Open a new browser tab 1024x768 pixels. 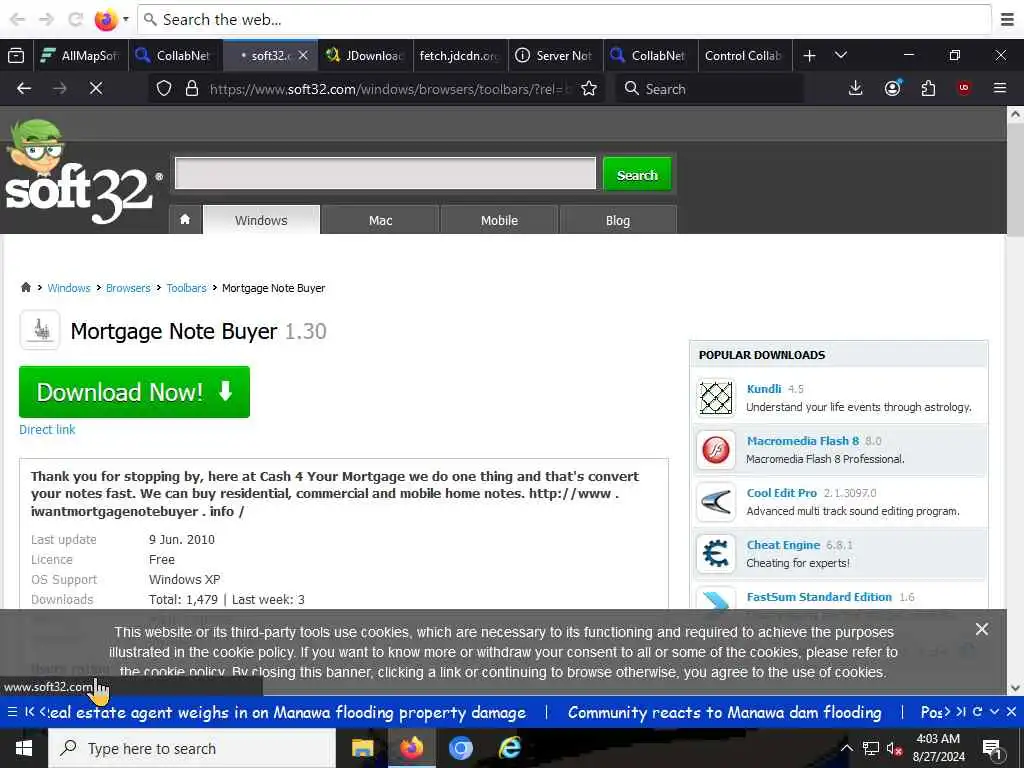pos(809,56)
